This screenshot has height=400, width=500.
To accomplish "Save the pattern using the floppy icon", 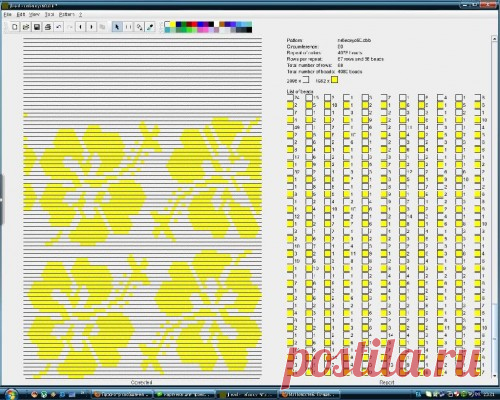I will (x=37, y=27).
